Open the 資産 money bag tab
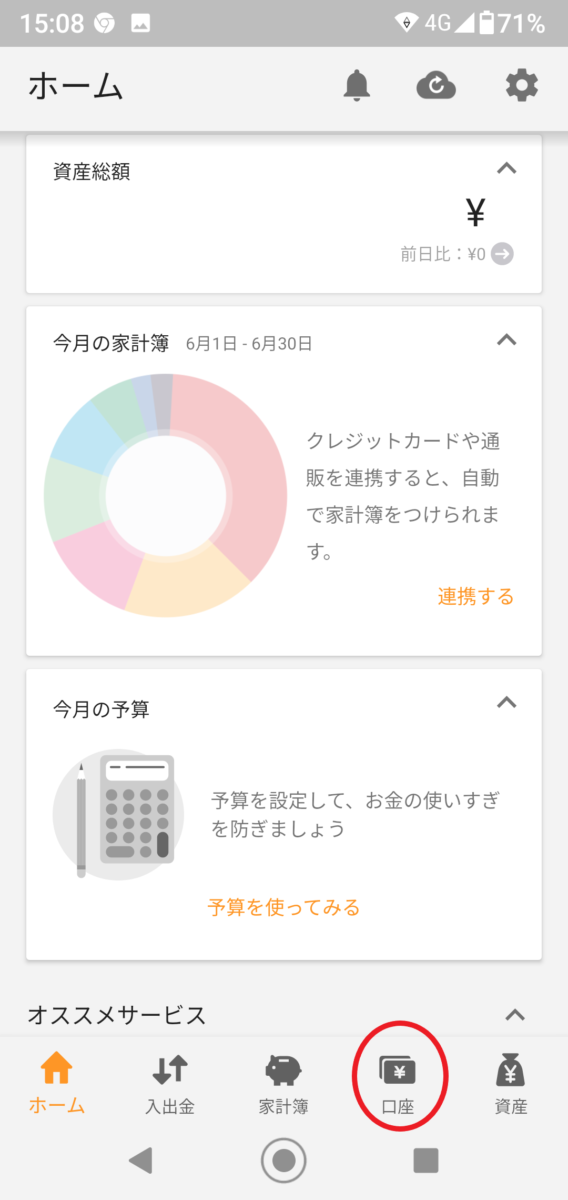Viewport: 568px width, 1200px height. [511, 1071]
